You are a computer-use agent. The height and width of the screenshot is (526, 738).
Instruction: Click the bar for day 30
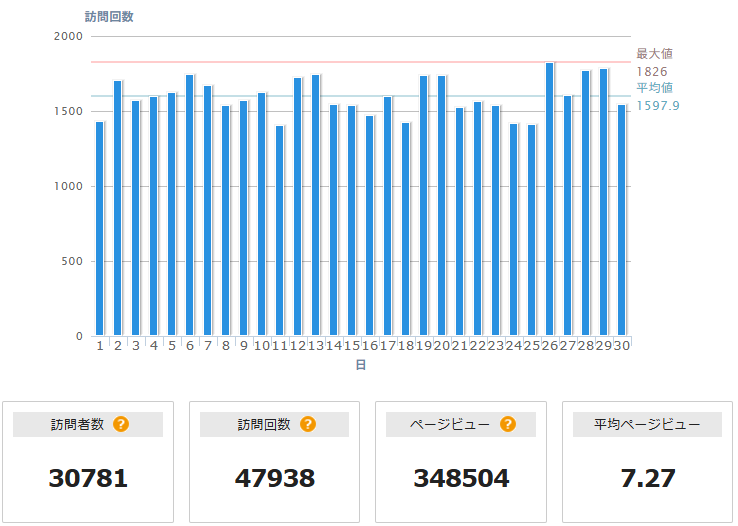point(621,220)
